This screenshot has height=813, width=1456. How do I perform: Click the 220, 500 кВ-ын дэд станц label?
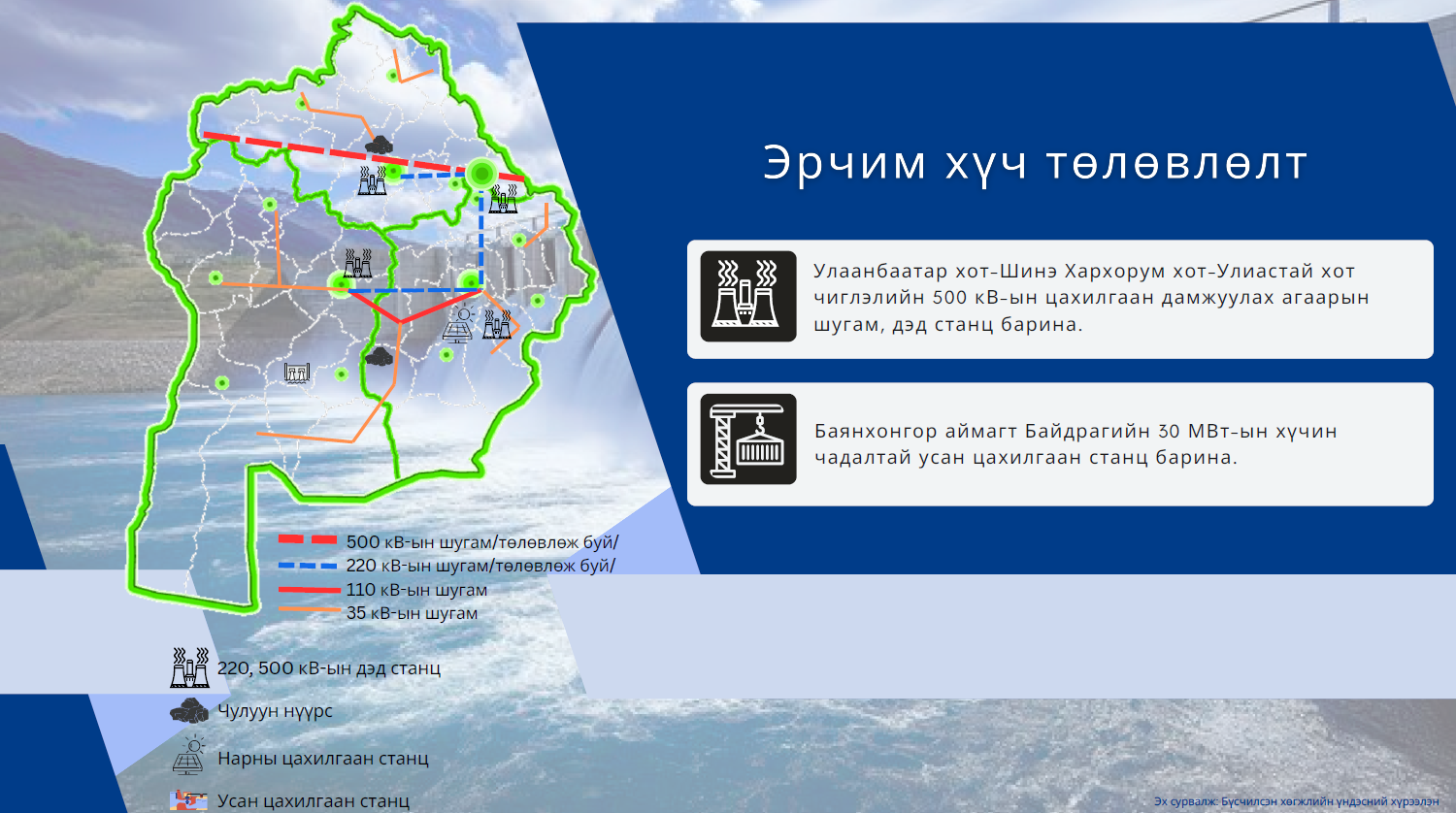point(328,668)
